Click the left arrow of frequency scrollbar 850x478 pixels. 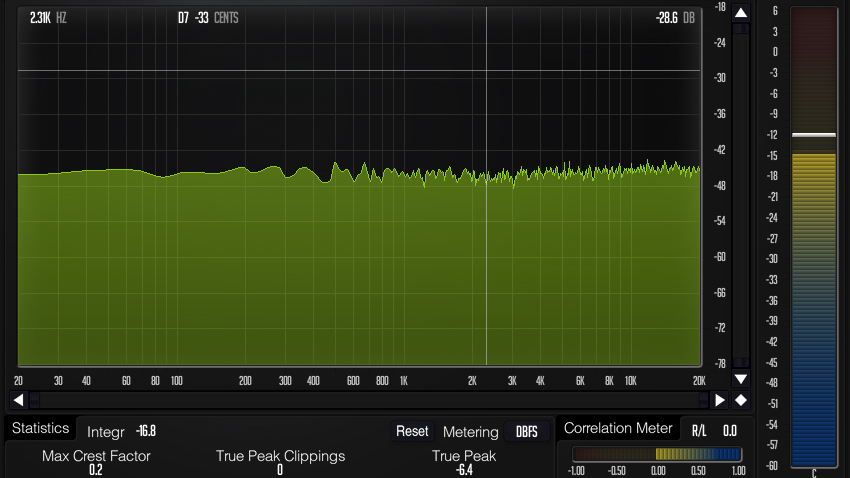click(x=18, y=400)
